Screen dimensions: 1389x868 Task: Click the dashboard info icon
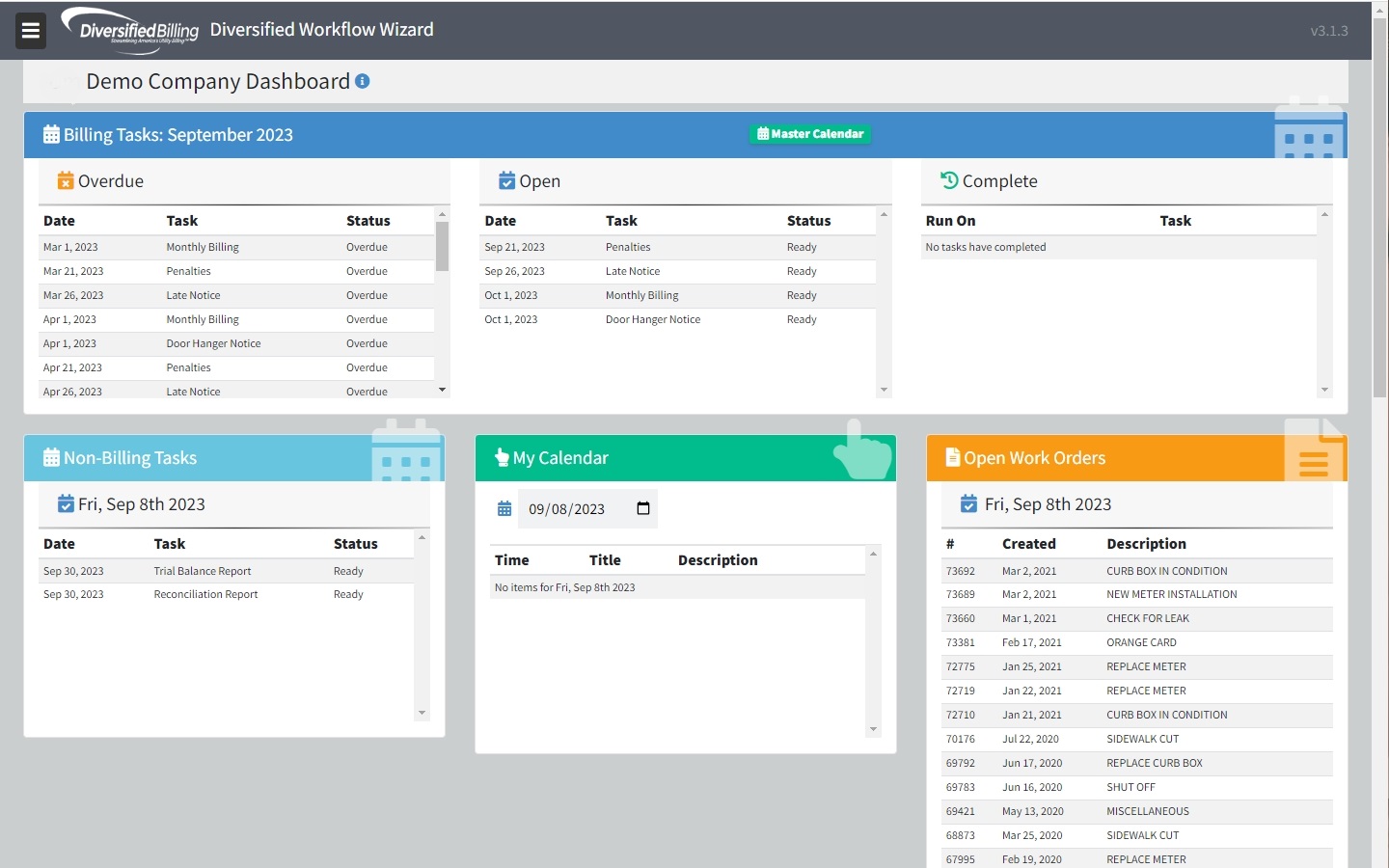click(363, 82)
